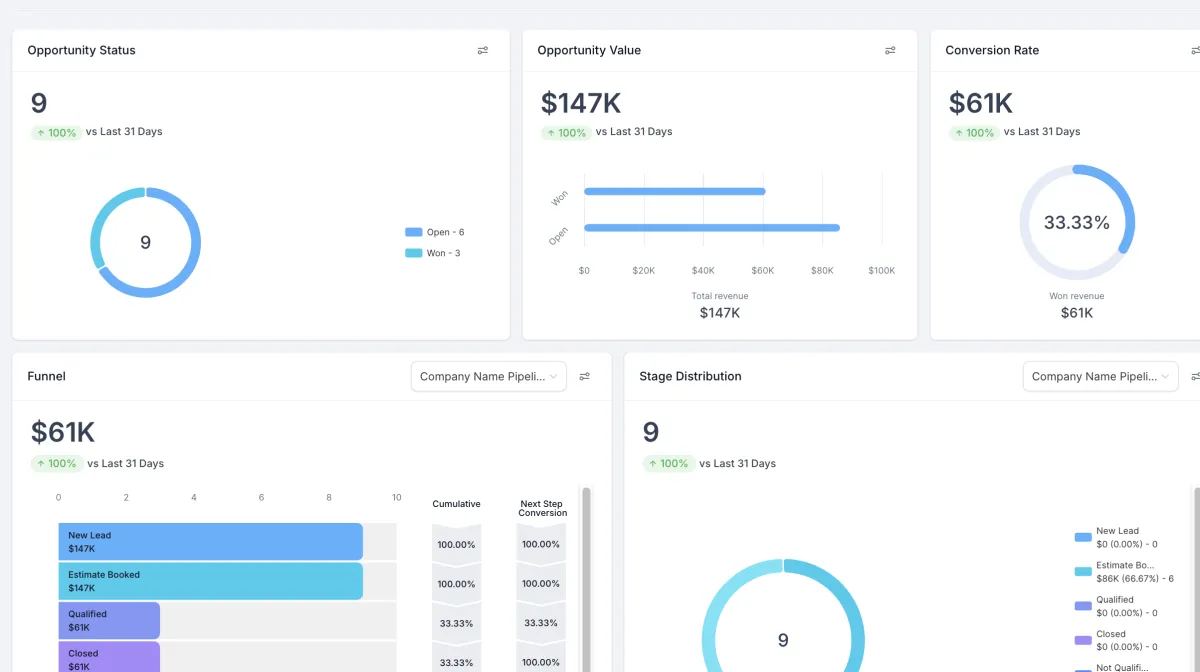The height and width of the screenshot is (672, 1200).
Task: Click 'Conversion Rate' widget title
Action: pyautogui.click(x=992, y=50)
